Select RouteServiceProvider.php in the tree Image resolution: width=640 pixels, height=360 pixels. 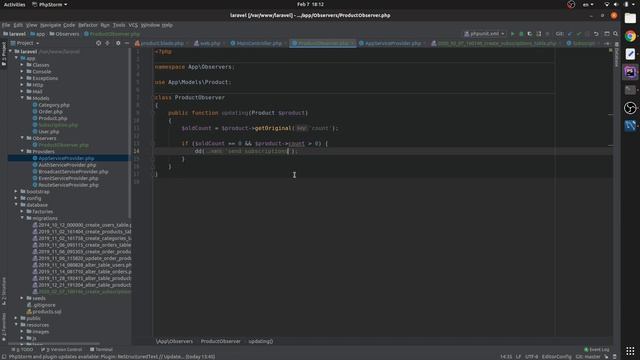tap(68, 185)
